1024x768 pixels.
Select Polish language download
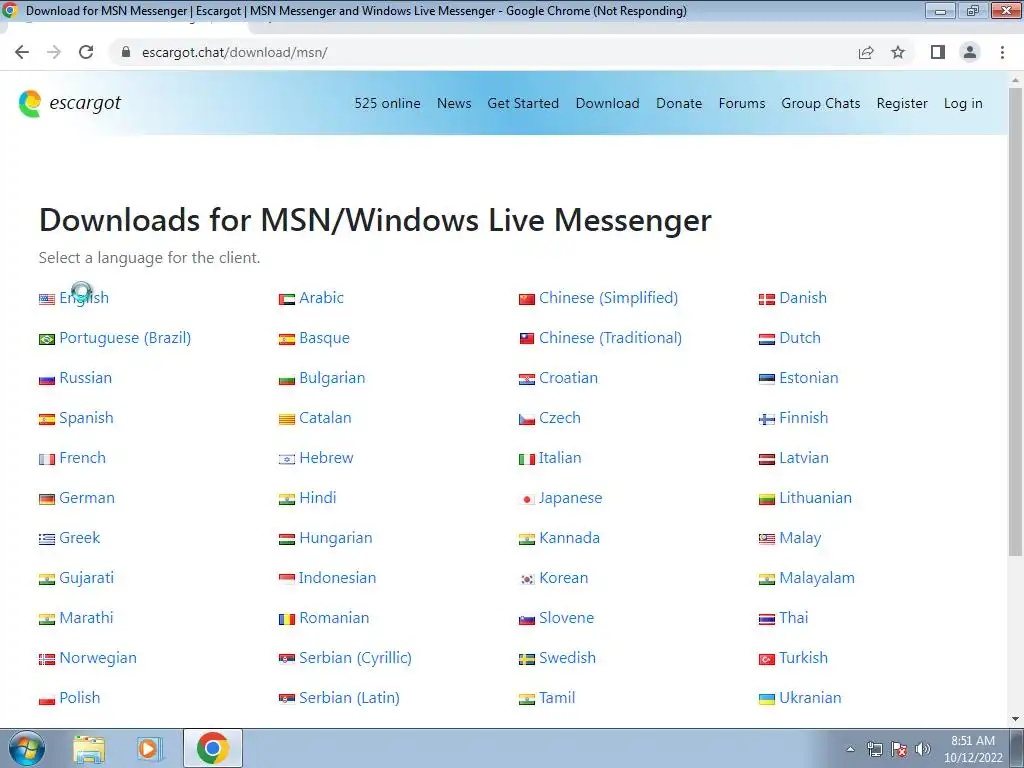coord(80,697)
